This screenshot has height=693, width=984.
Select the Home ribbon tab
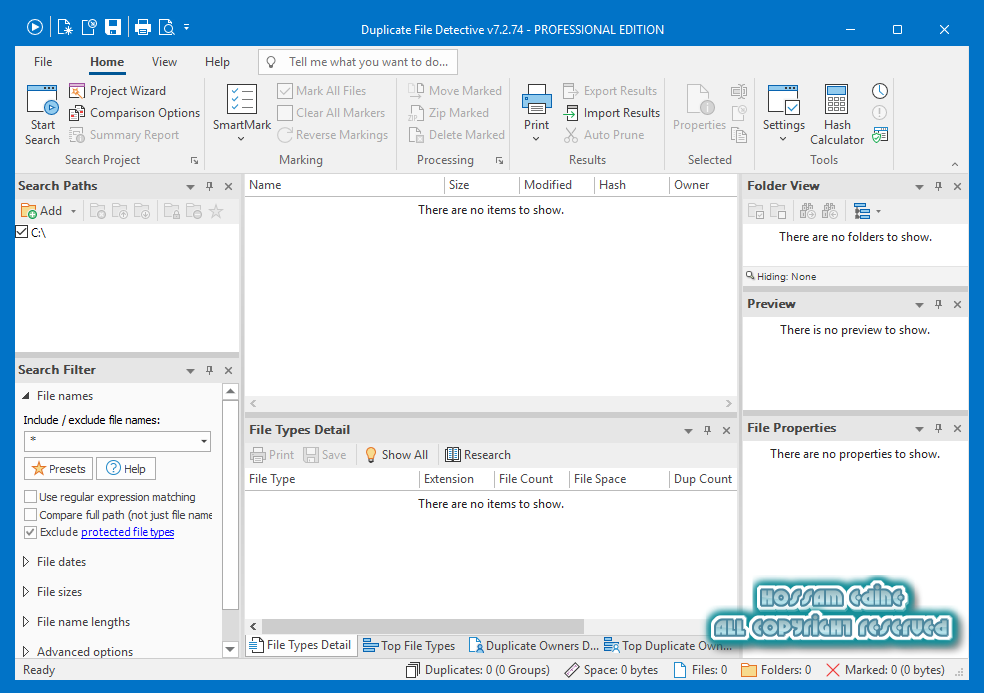107,62
